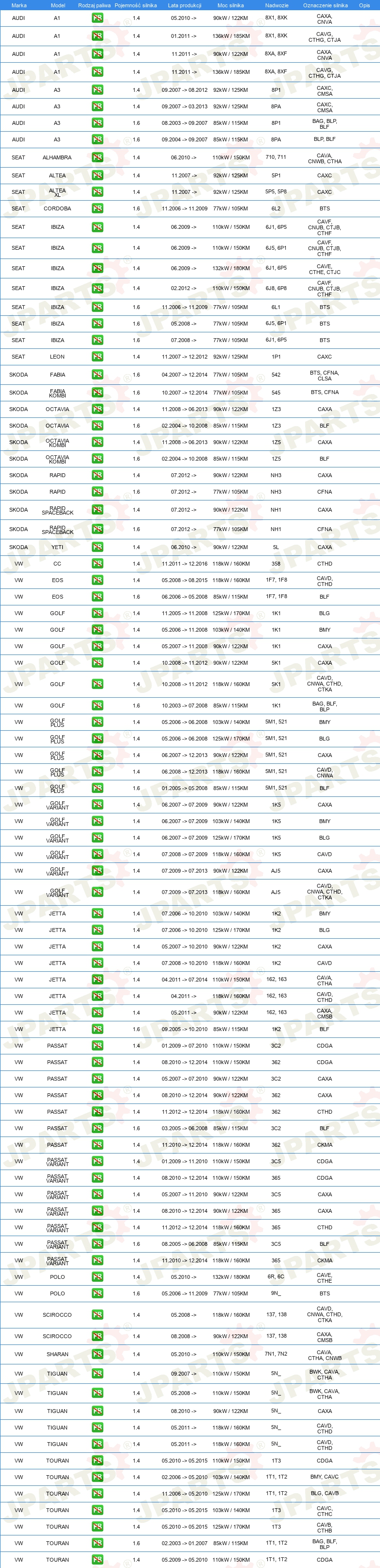Image resolution: width=380 pixels, height=1568 pixels.
Task: Click production years '11.2011 -> 12.2016'
Action: pyautogui.click(x=185, y=564)
